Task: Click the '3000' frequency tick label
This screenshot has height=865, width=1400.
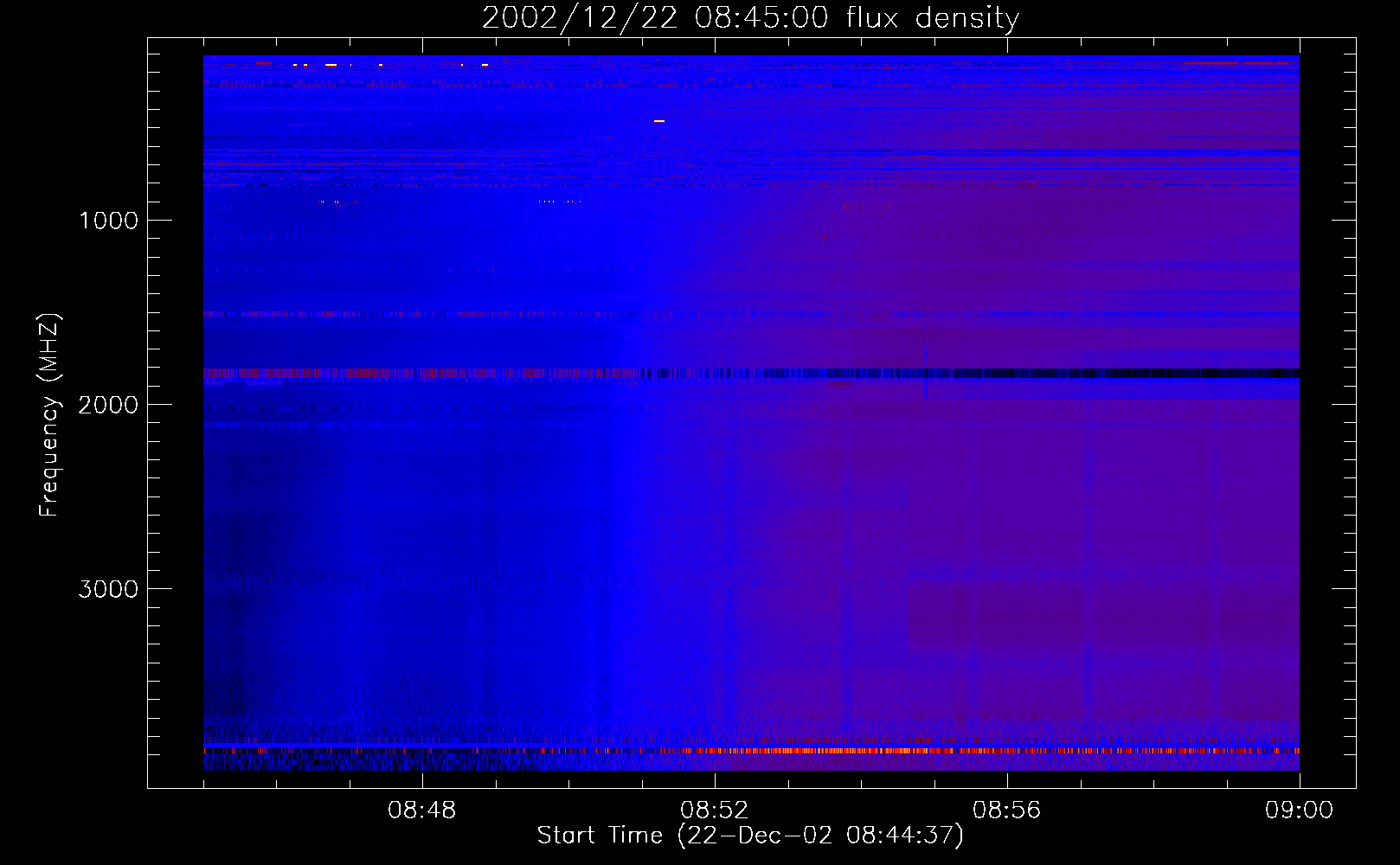Action: (108, 589)
